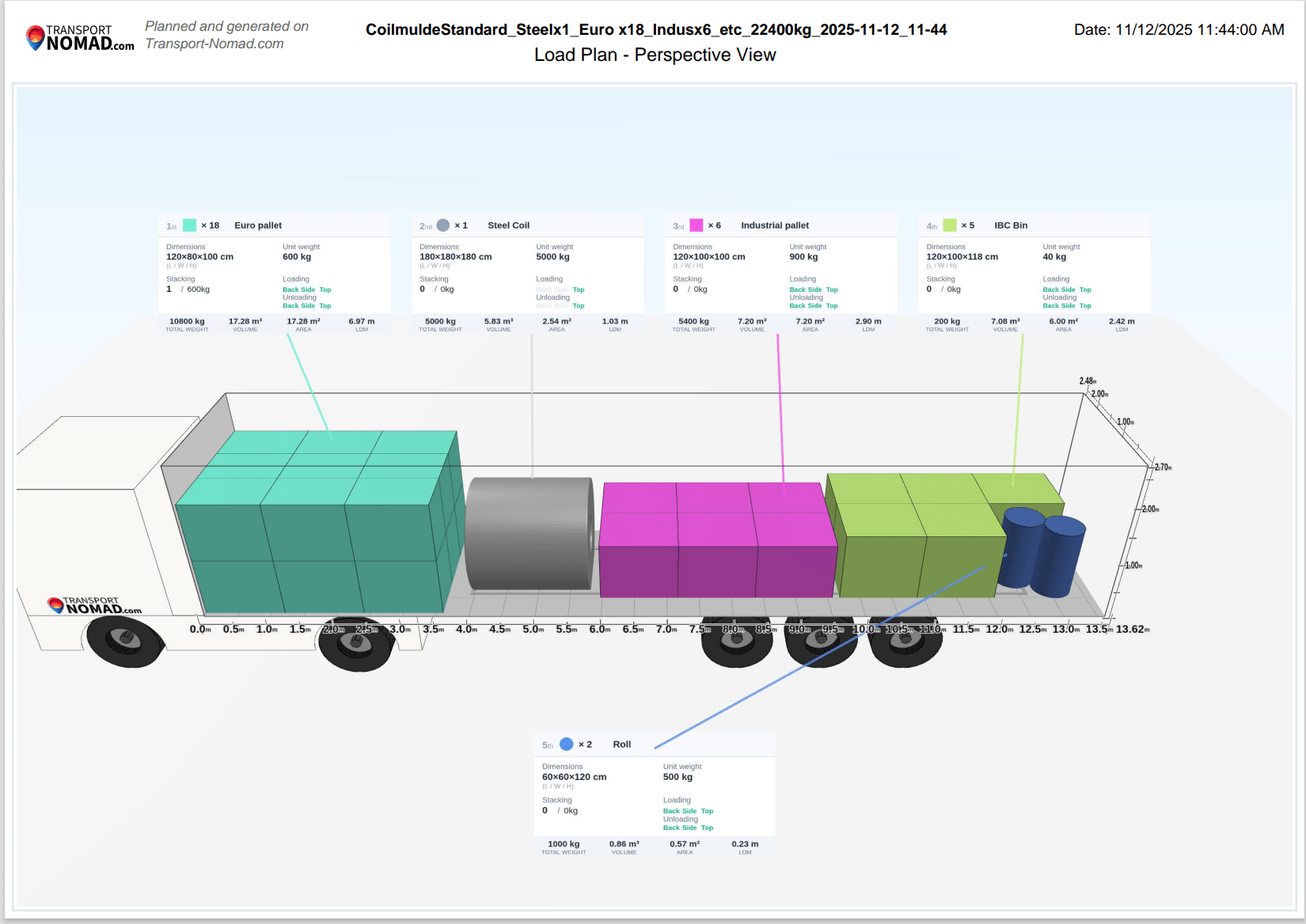The width and height of the screenshot is (1306, 924).
Task: Click the magenta Industrial pallet color swatch
Action: click(697, 225)
